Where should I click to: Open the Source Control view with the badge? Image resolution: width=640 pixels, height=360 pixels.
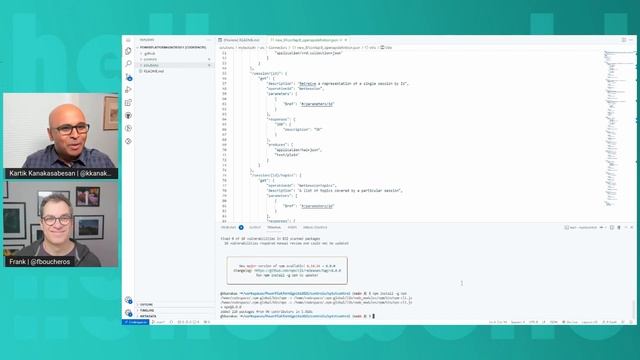tap(128, 77)
